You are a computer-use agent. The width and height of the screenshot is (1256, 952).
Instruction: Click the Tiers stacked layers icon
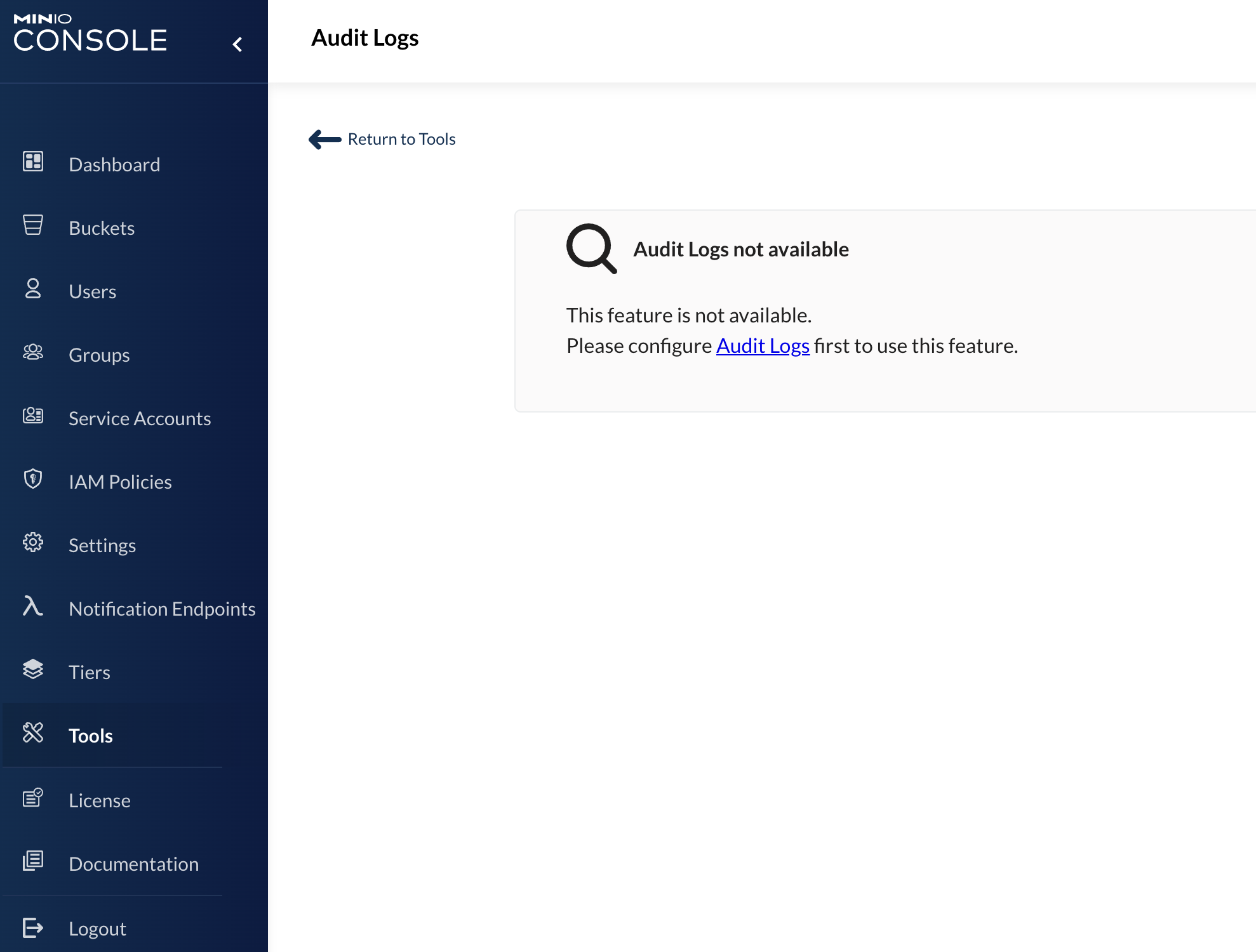click(33, 669)
